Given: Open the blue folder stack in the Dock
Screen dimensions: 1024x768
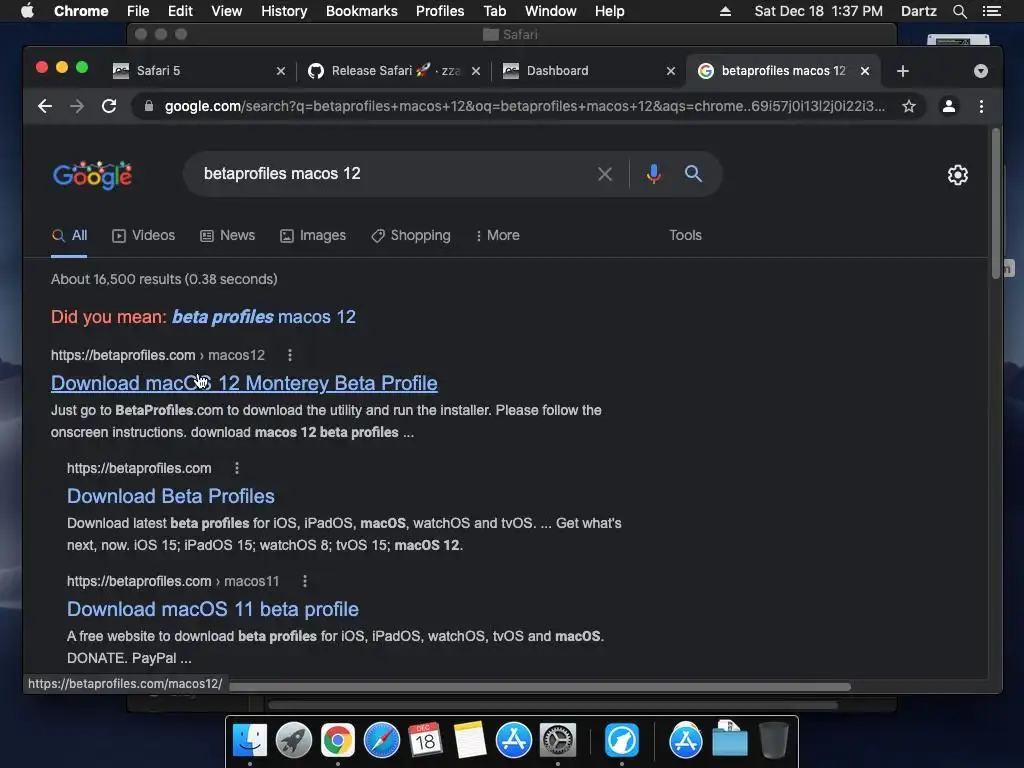Looking at the screenshot, I should 729,740.
